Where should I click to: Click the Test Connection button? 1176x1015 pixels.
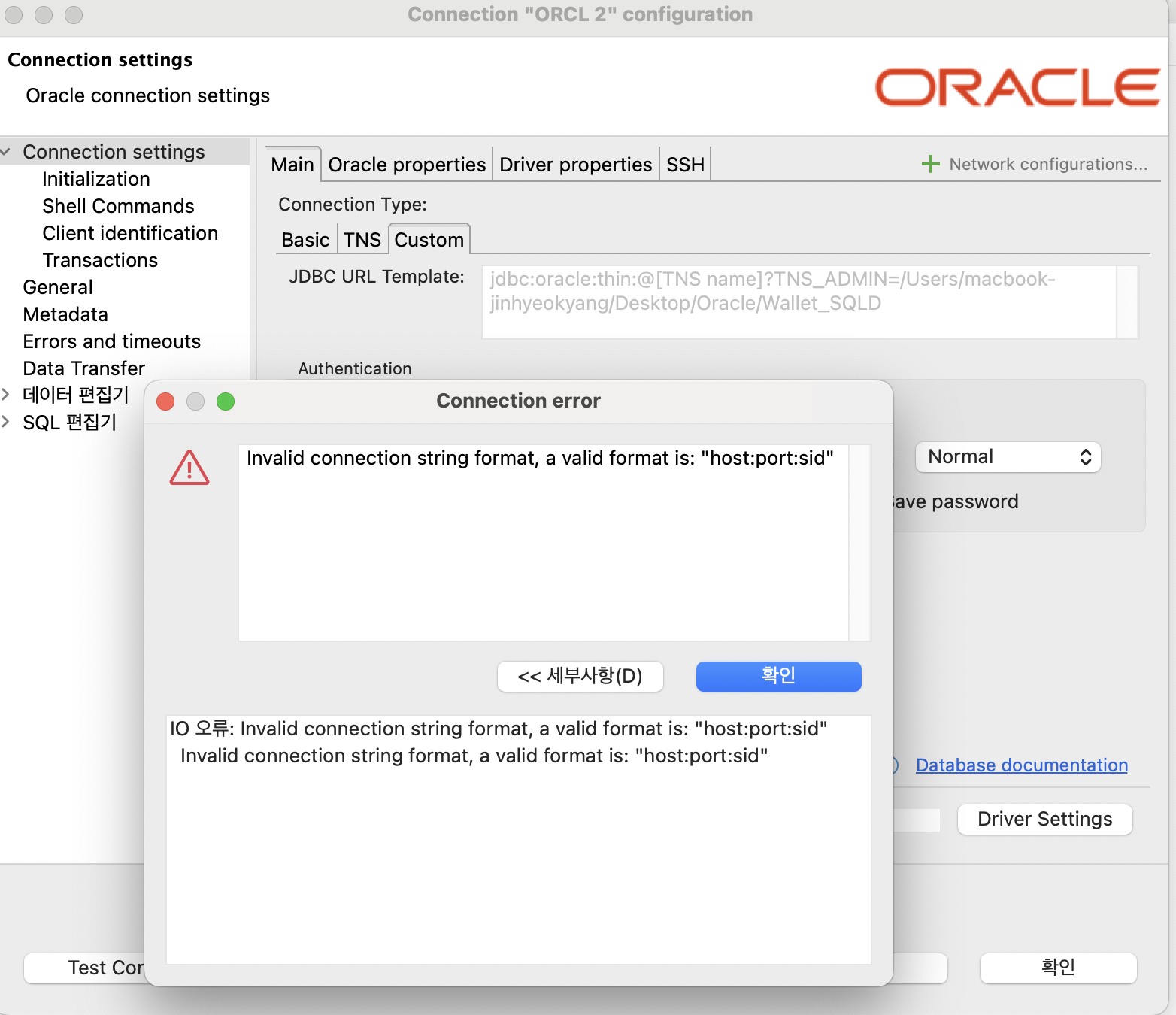point(84,968)
